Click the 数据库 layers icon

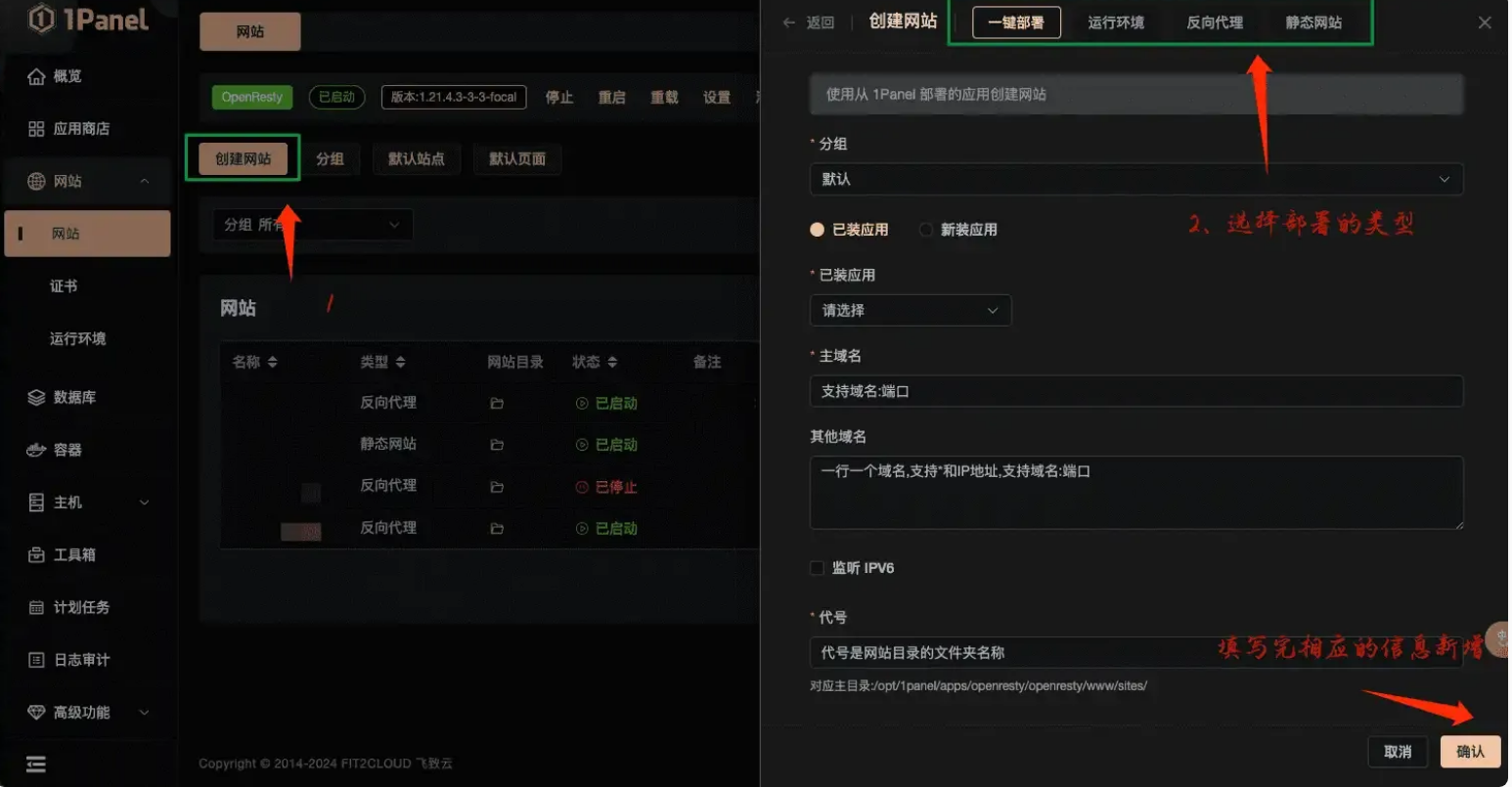[x=36, y=397]
